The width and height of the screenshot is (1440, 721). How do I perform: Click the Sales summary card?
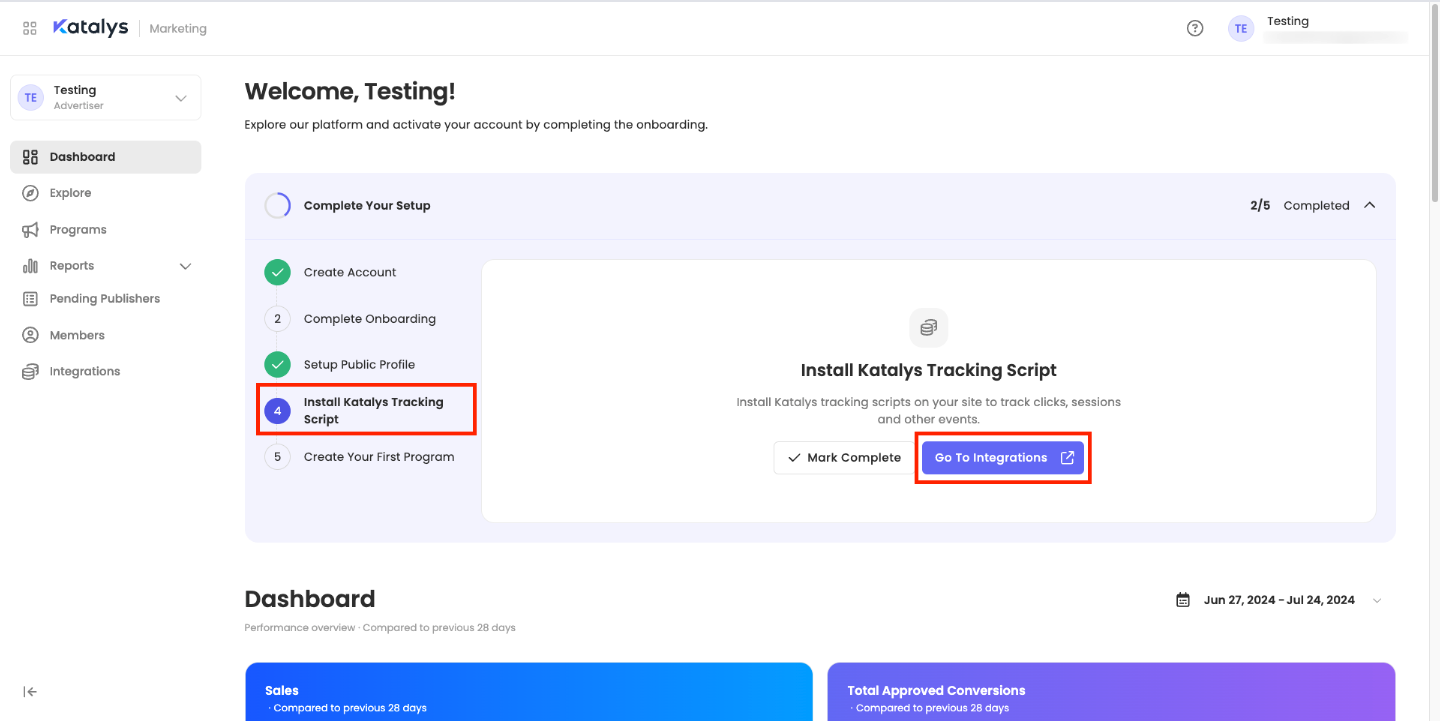point(529,692)
